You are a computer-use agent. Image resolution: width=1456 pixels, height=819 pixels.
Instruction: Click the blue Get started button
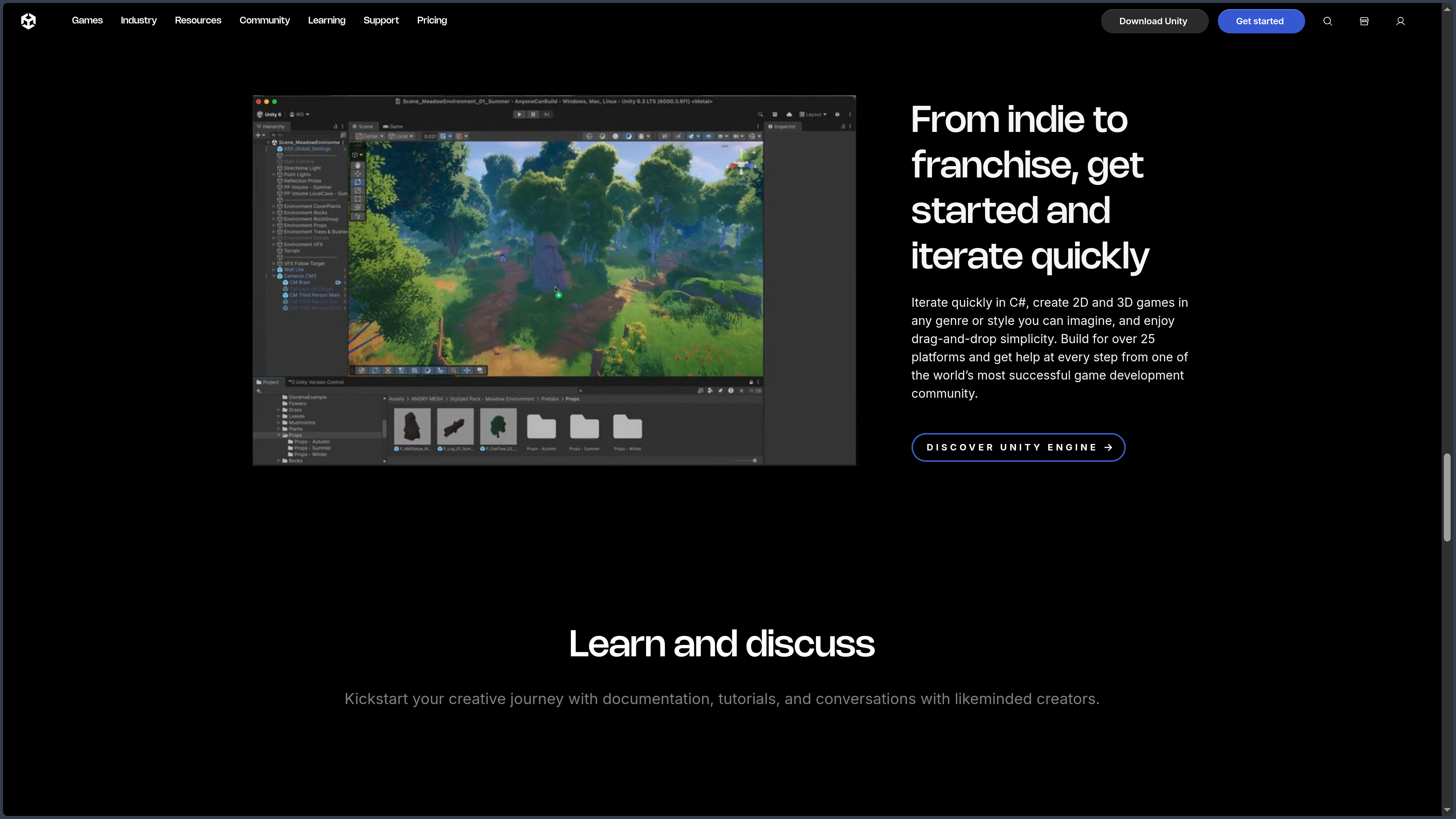click(x=1261, y=22)
